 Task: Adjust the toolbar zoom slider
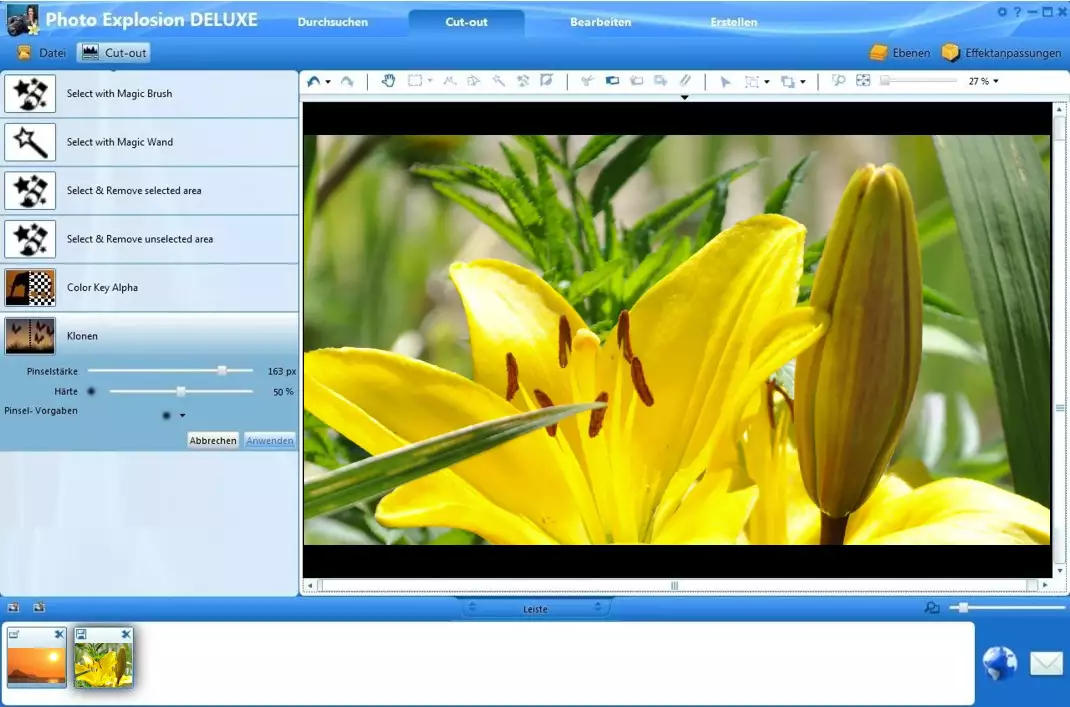[x=918, y=81]
